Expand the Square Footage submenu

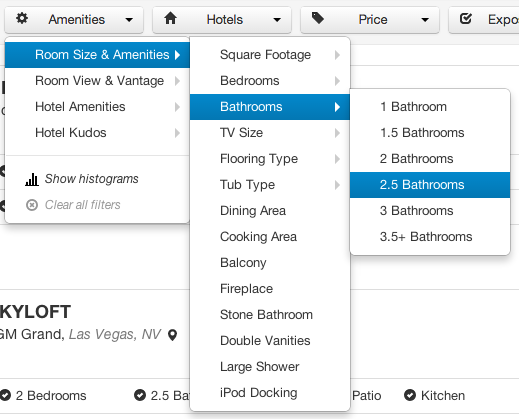[x=270, y=55]
